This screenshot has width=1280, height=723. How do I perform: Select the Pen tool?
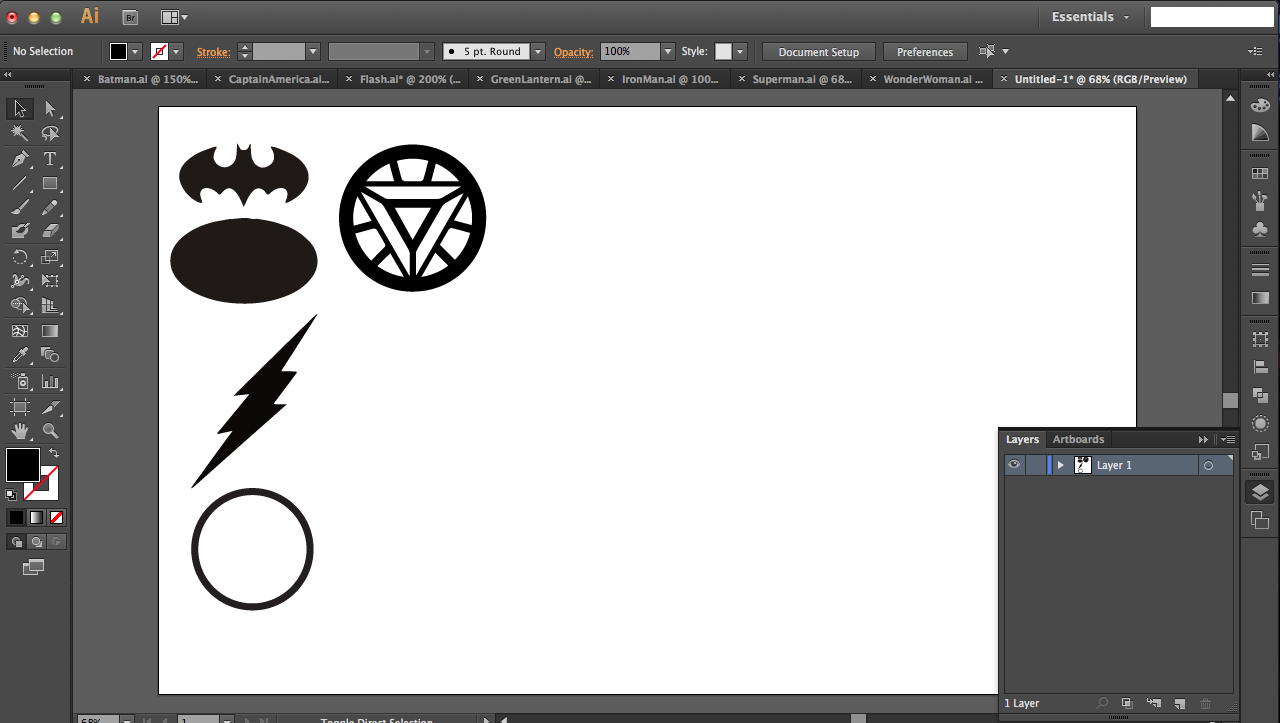point(20,159)
